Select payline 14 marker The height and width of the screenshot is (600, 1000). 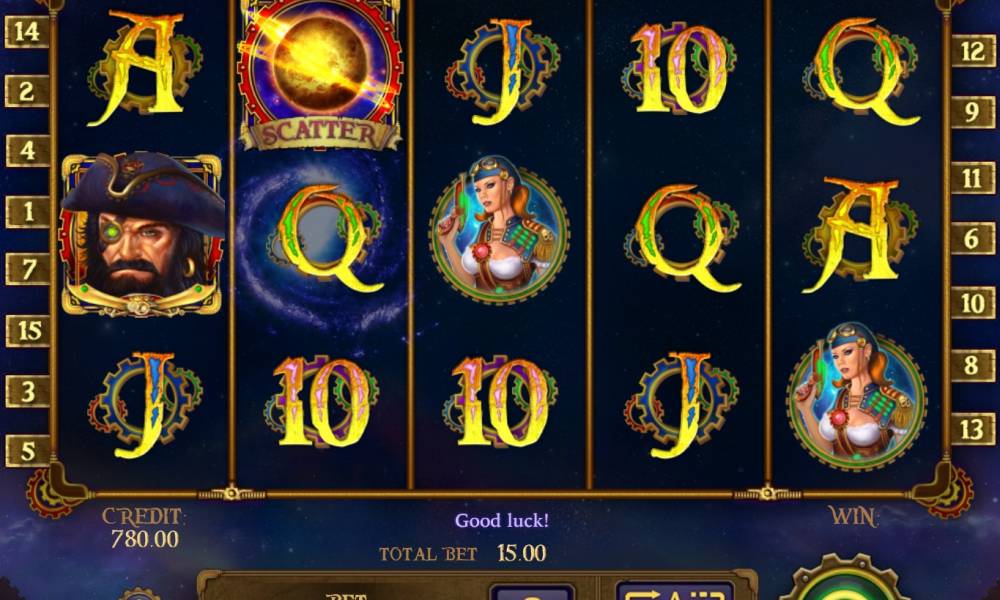click(27, 31)
